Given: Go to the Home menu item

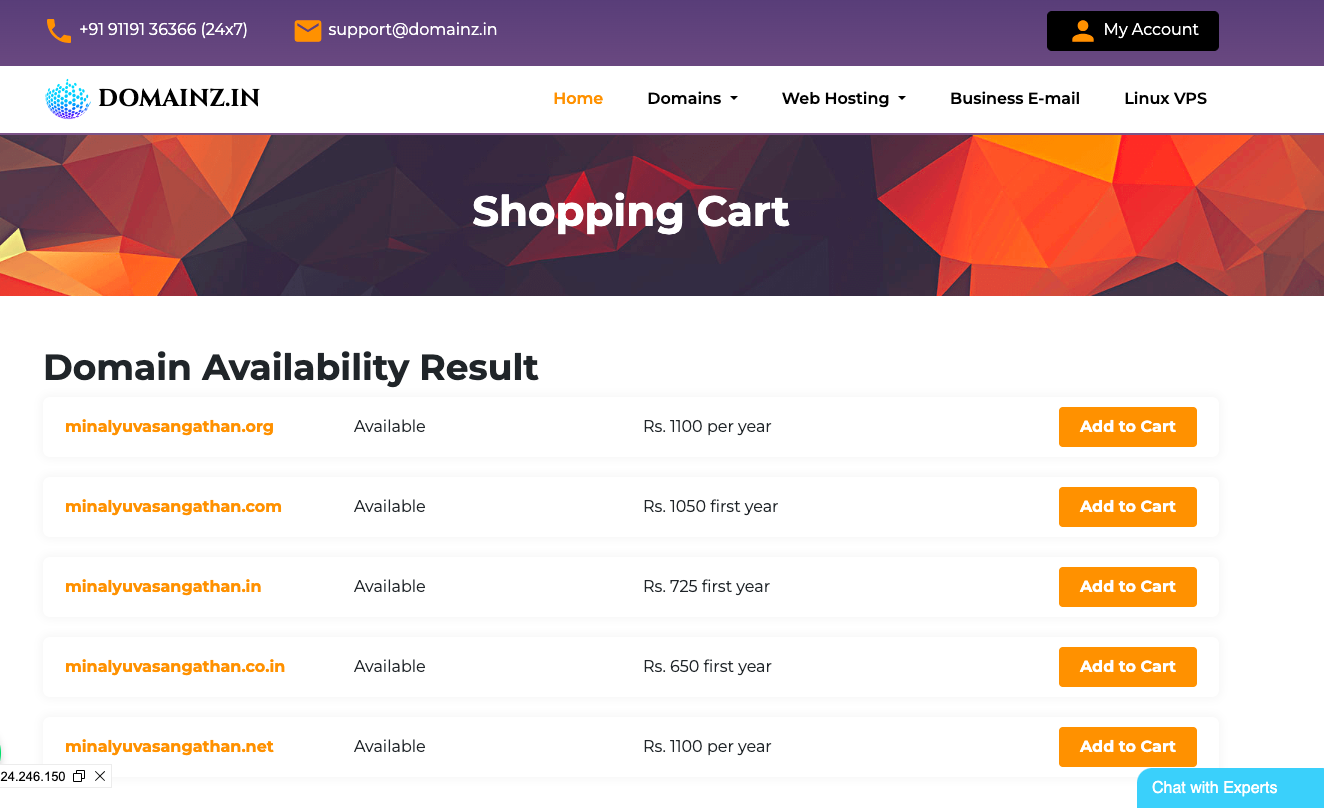Looking at the screenshot, I should [578, 99].
